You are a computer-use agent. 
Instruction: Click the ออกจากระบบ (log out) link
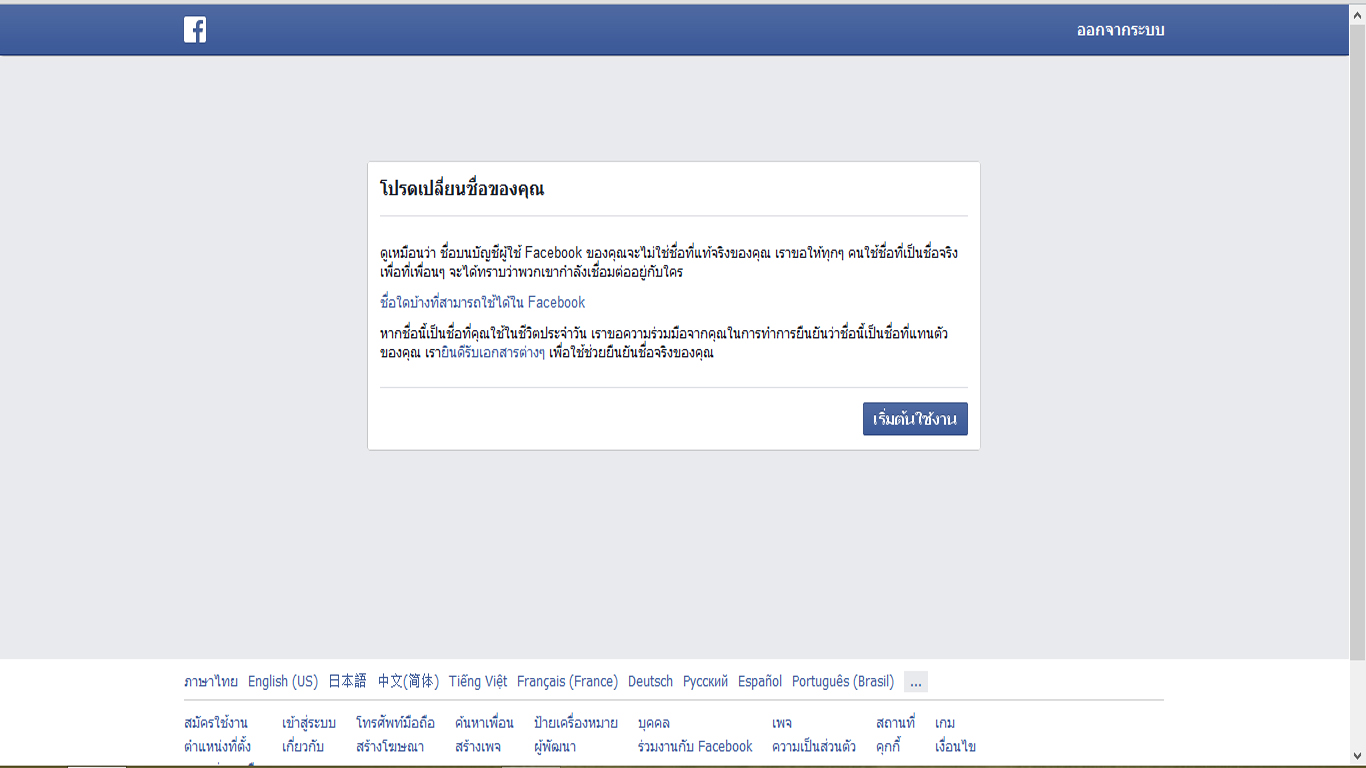[1120, 30]
